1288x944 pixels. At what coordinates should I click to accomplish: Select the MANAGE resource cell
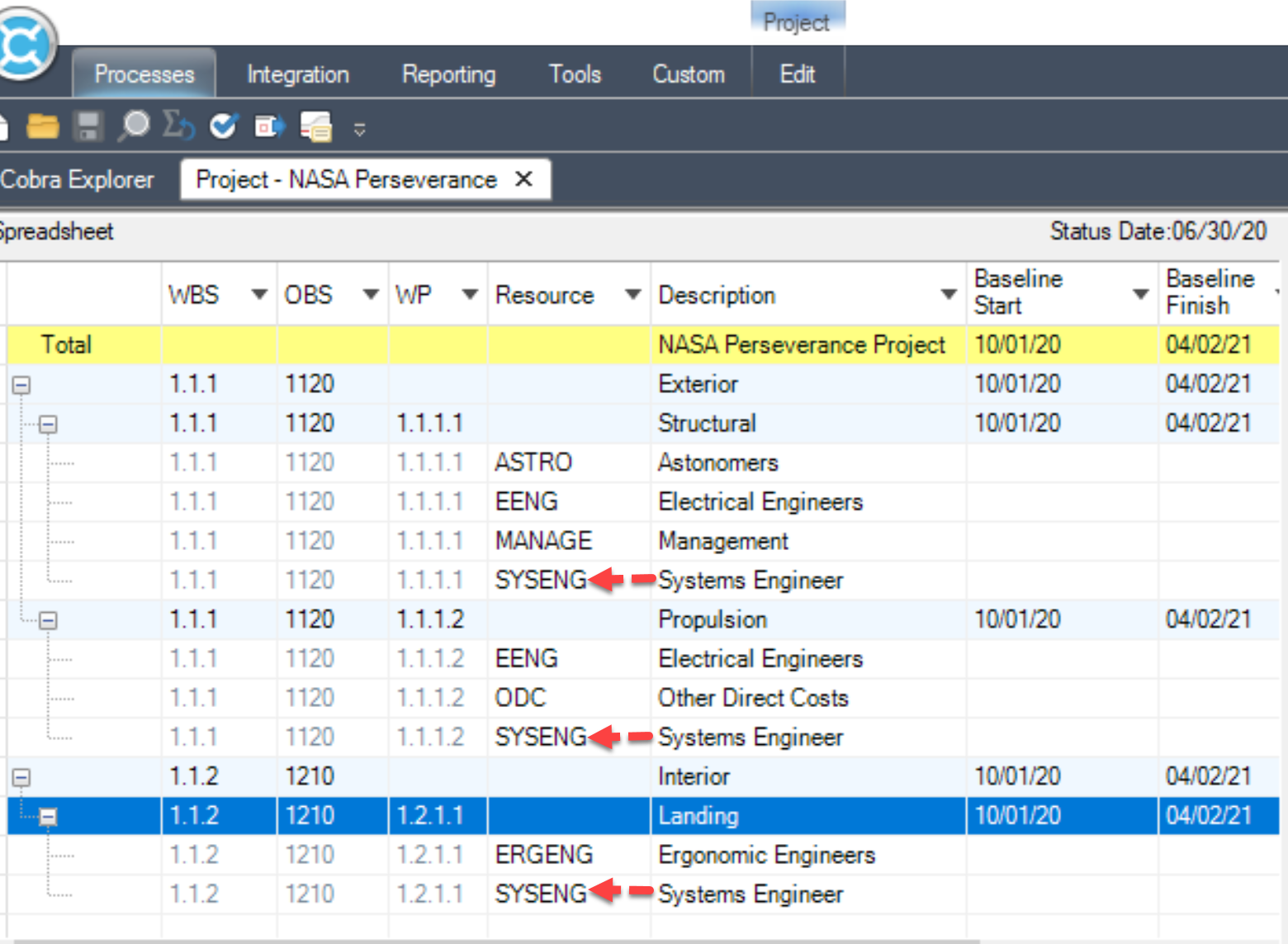pyautogui.click(x=569, y=541)
